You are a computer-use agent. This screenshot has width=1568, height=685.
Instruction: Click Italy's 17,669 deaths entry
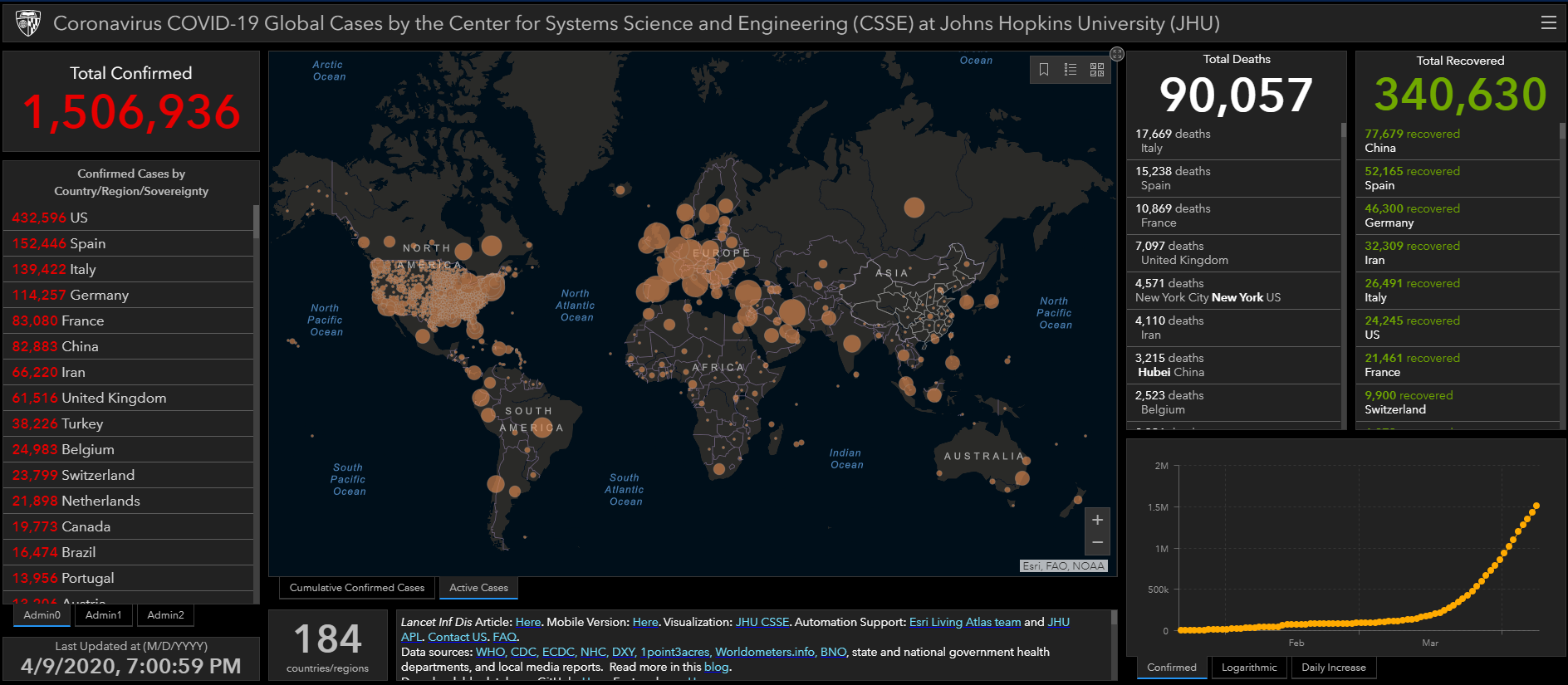pyautogui.click(x=1233, y=141)
